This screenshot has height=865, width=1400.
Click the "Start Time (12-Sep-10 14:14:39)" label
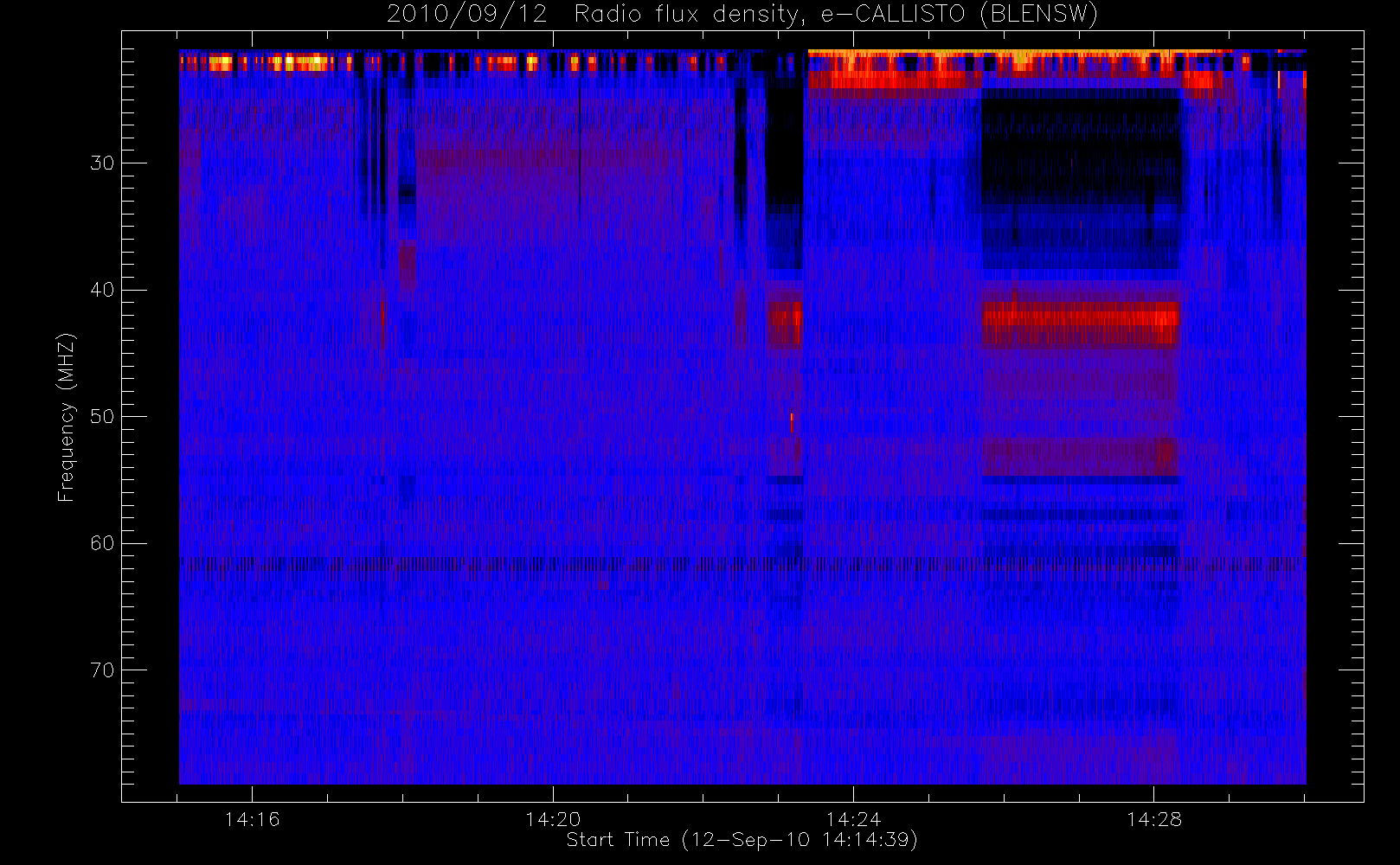coord(742,840)
